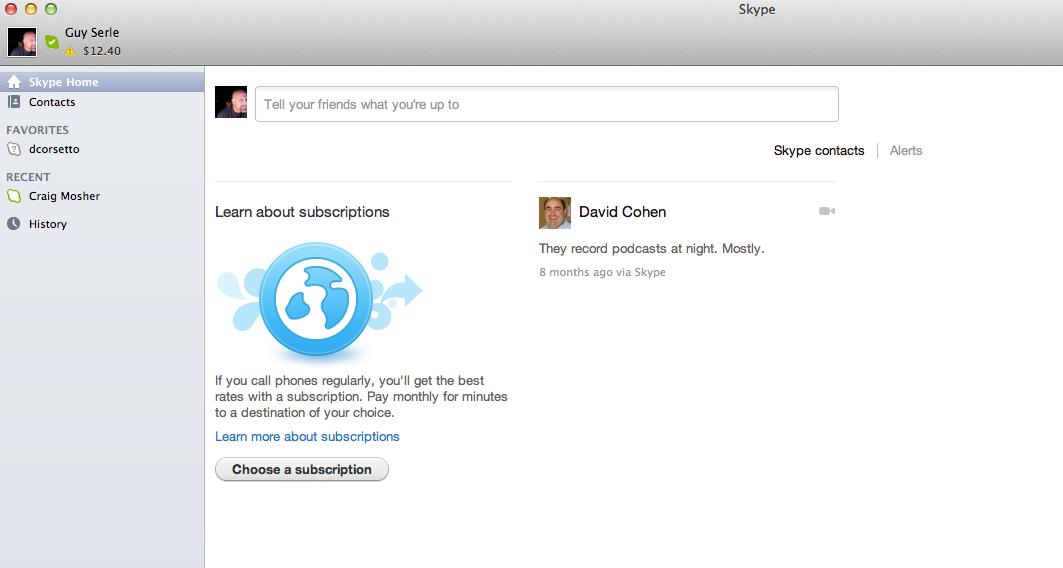
Task: Open the Skype Home sidebar item
Action: [62, 82]
